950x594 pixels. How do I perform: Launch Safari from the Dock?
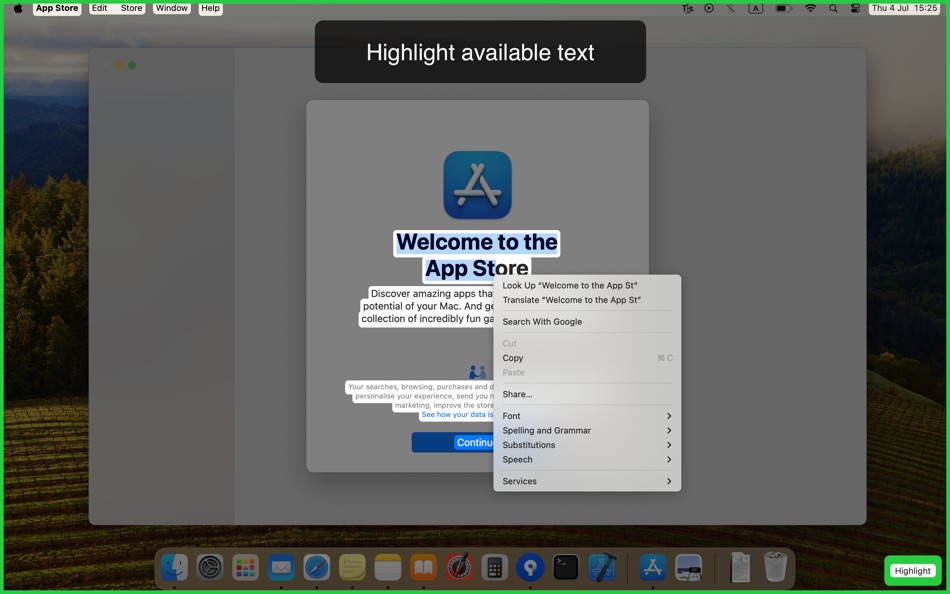(316, 568)
